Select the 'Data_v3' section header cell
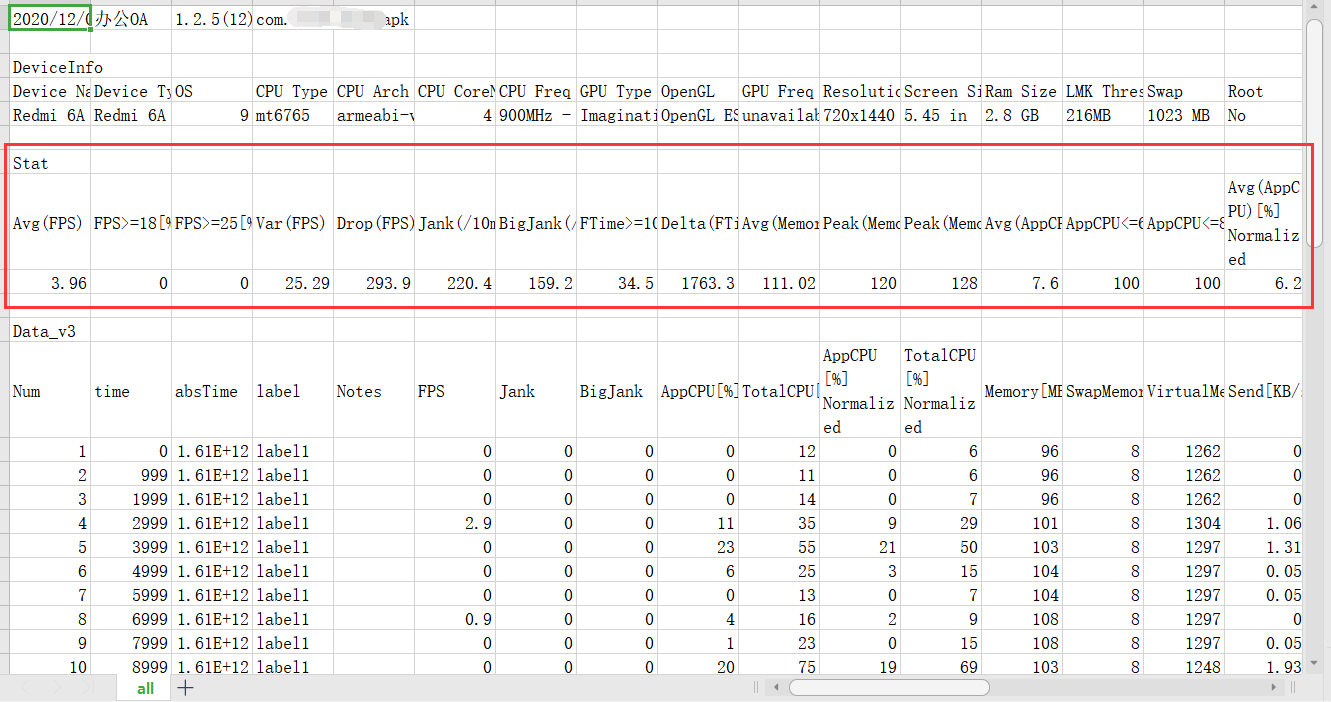Viewport: 1331px width, 702px height. pos(50,331)
